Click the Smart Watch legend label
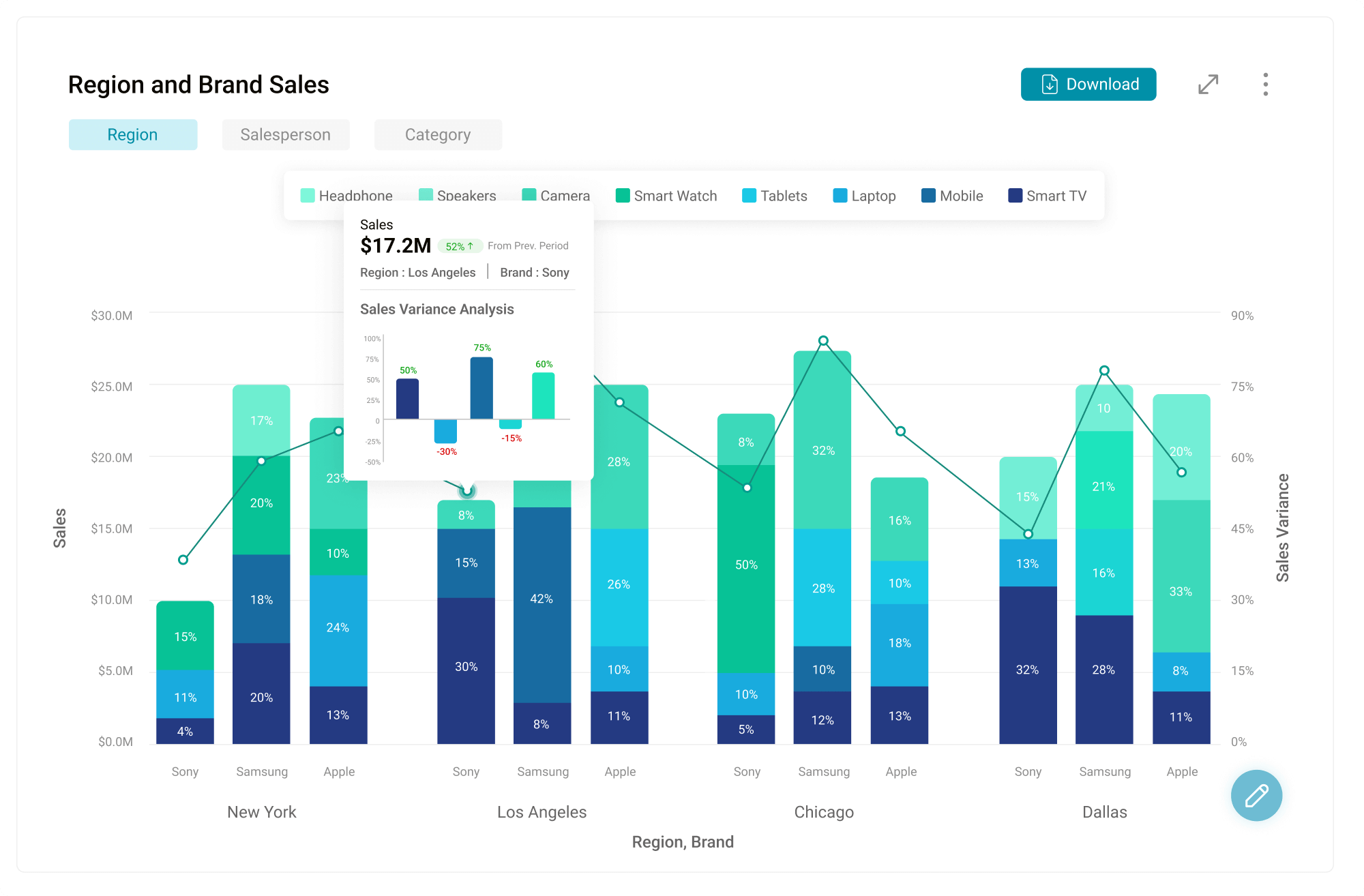 click(675, 196)
